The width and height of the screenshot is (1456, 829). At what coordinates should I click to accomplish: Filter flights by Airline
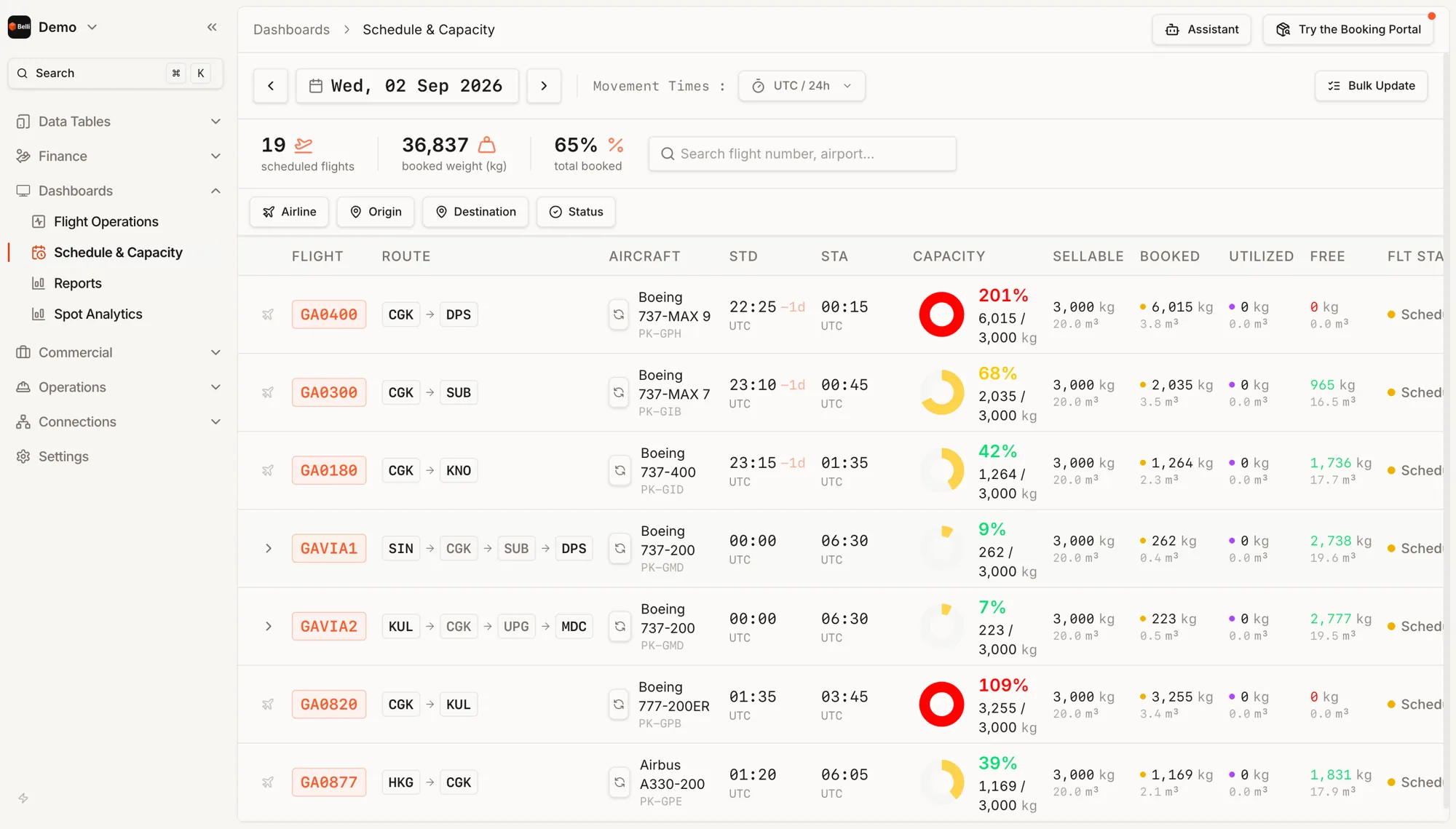coord(289,212)
